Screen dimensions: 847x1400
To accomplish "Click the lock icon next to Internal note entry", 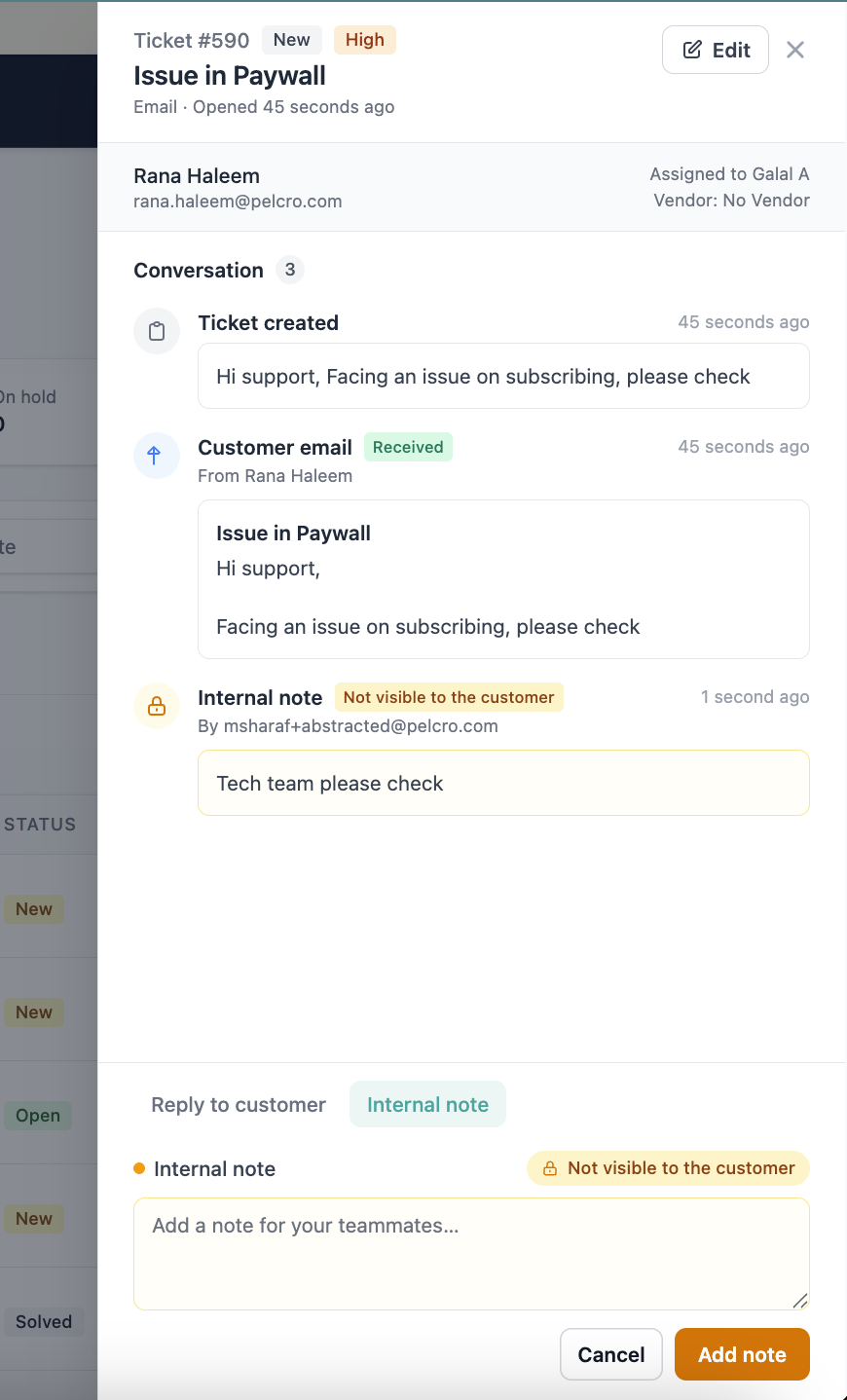I will (157, 706).
